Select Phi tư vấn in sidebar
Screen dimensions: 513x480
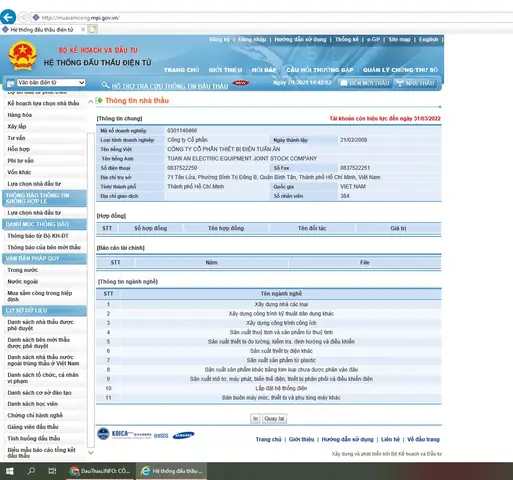click(x=21, y=161)
